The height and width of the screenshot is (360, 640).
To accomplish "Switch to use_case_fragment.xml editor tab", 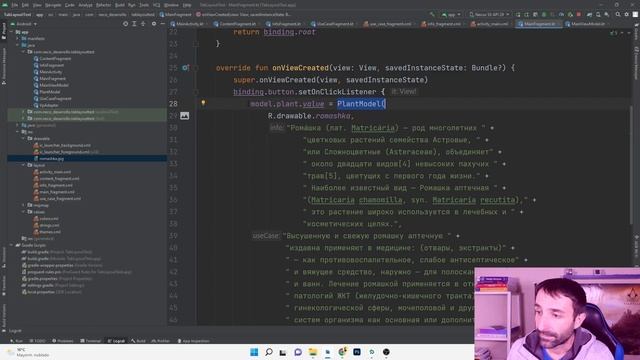I will 388,24.
